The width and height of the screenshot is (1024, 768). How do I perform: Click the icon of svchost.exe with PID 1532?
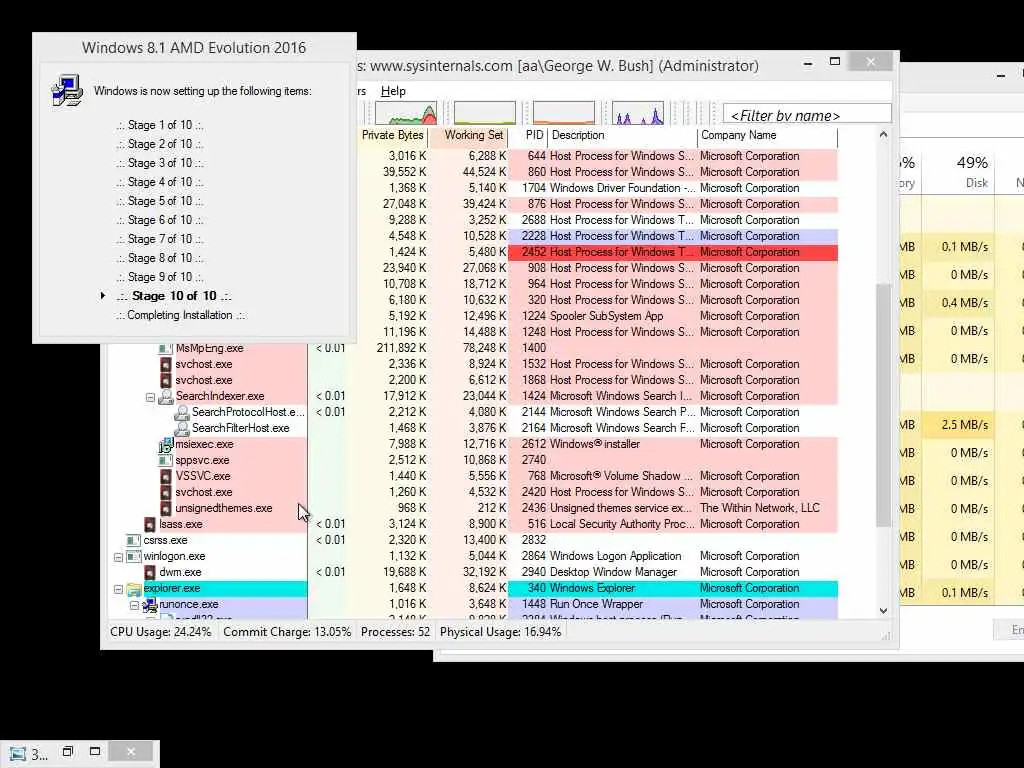pyautogui.click(x=166, y=364)
